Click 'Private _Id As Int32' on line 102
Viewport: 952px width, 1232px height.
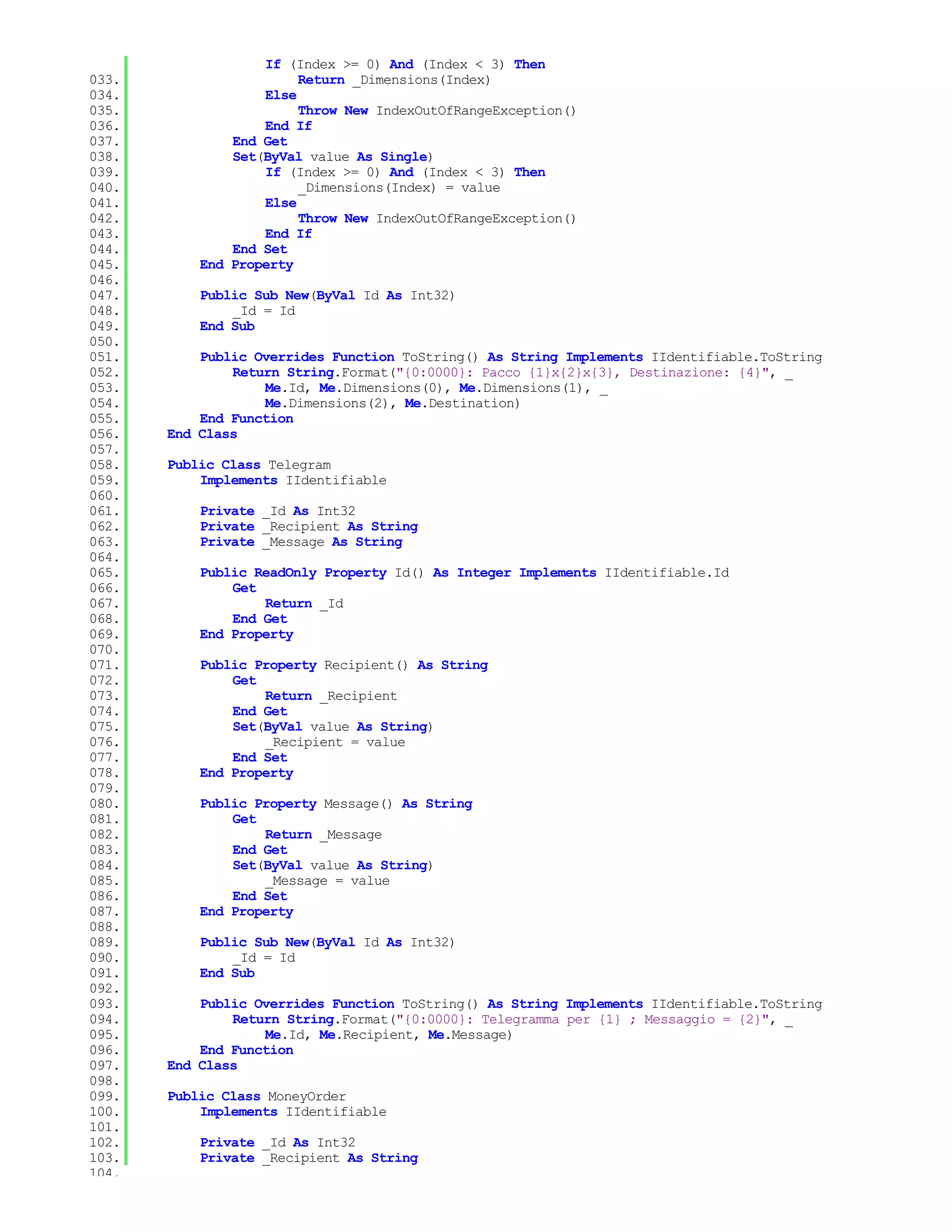[278, 1143]
